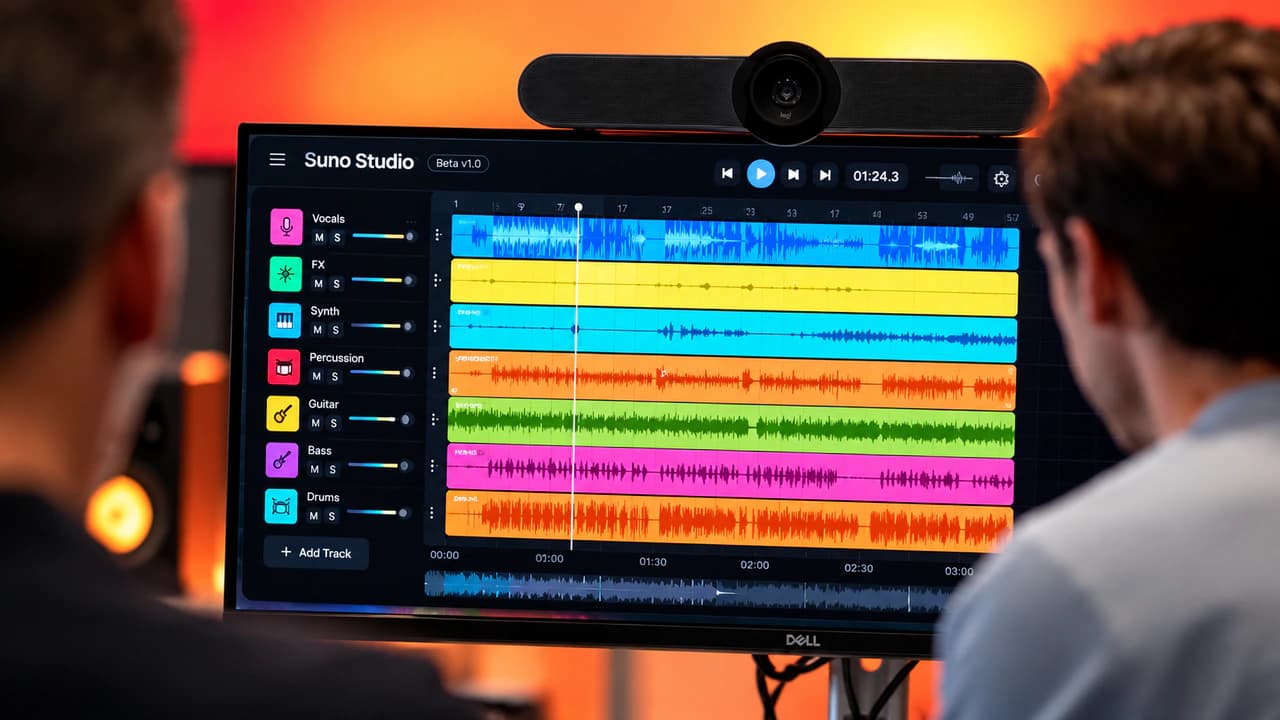The height and width of the screenshot is (720, 1280).
Task: Skip to the end of the song
Action: [x=825, y=175]
